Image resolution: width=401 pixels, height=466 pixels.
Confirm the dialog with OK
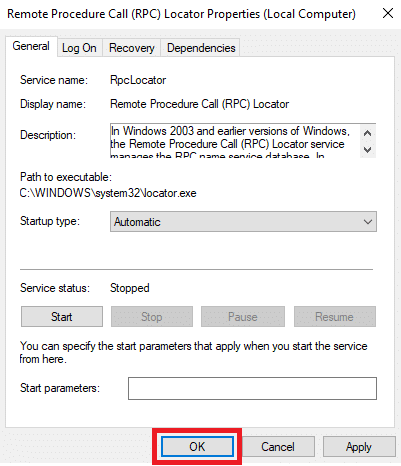coord(197,447)
